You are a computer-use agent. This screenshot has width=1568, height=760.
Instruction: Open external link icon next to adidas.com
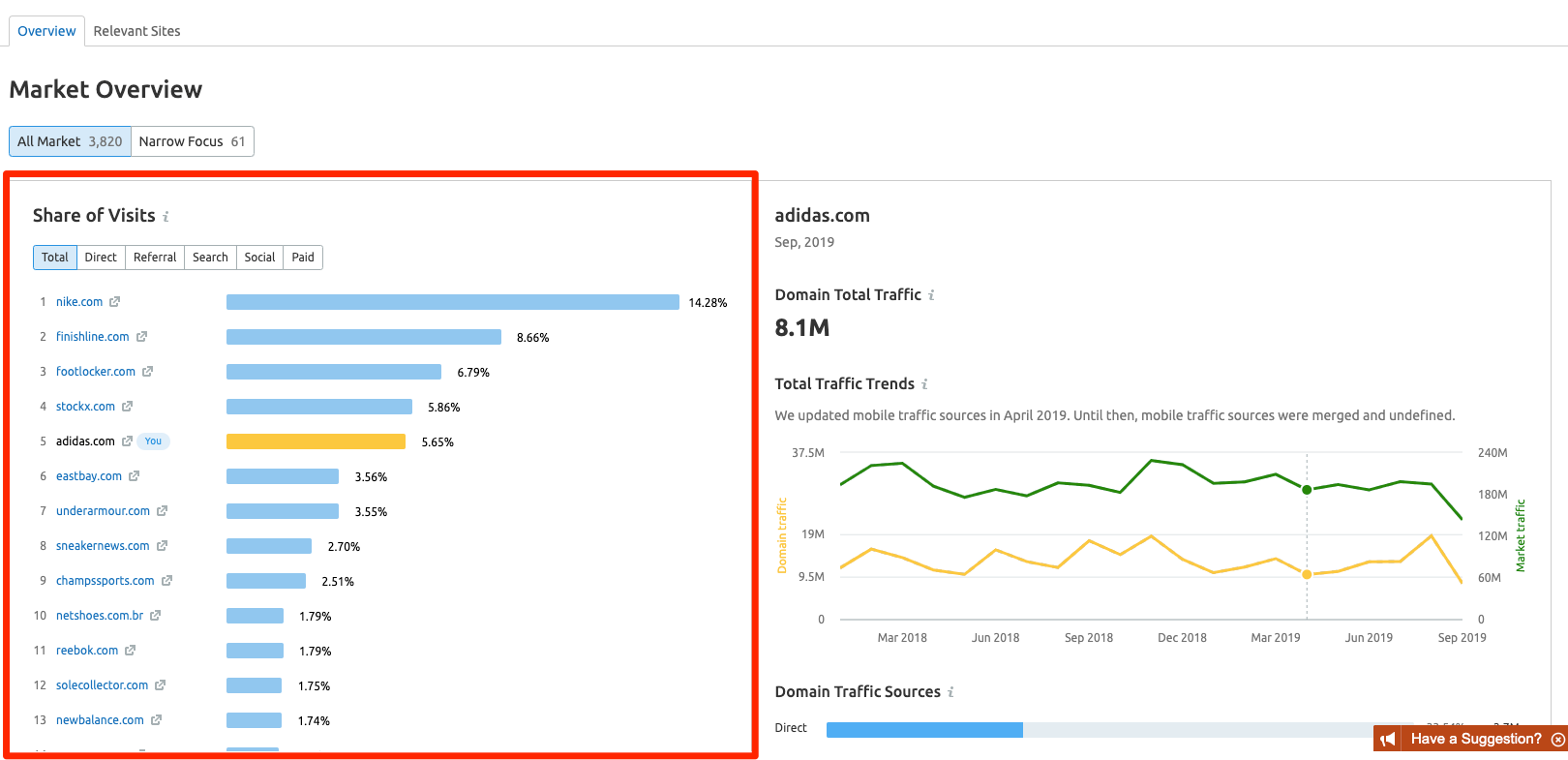point(127,441)
